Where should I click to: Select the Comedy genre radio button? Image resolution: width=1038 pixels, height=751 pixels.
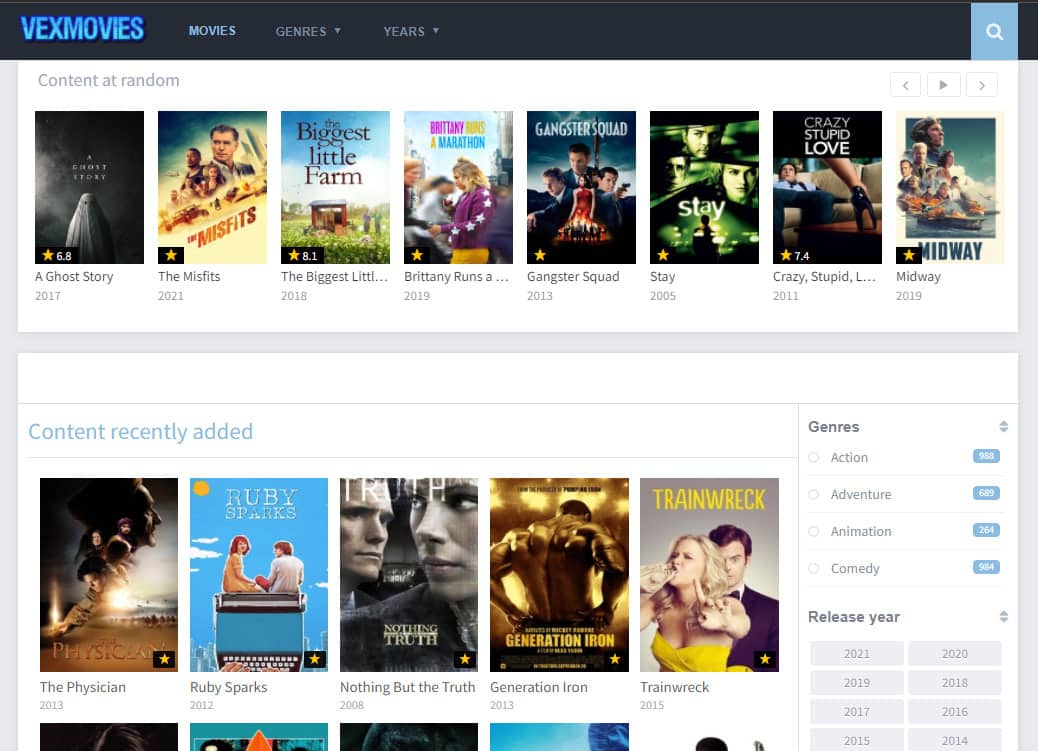click(x=814, y=569)
